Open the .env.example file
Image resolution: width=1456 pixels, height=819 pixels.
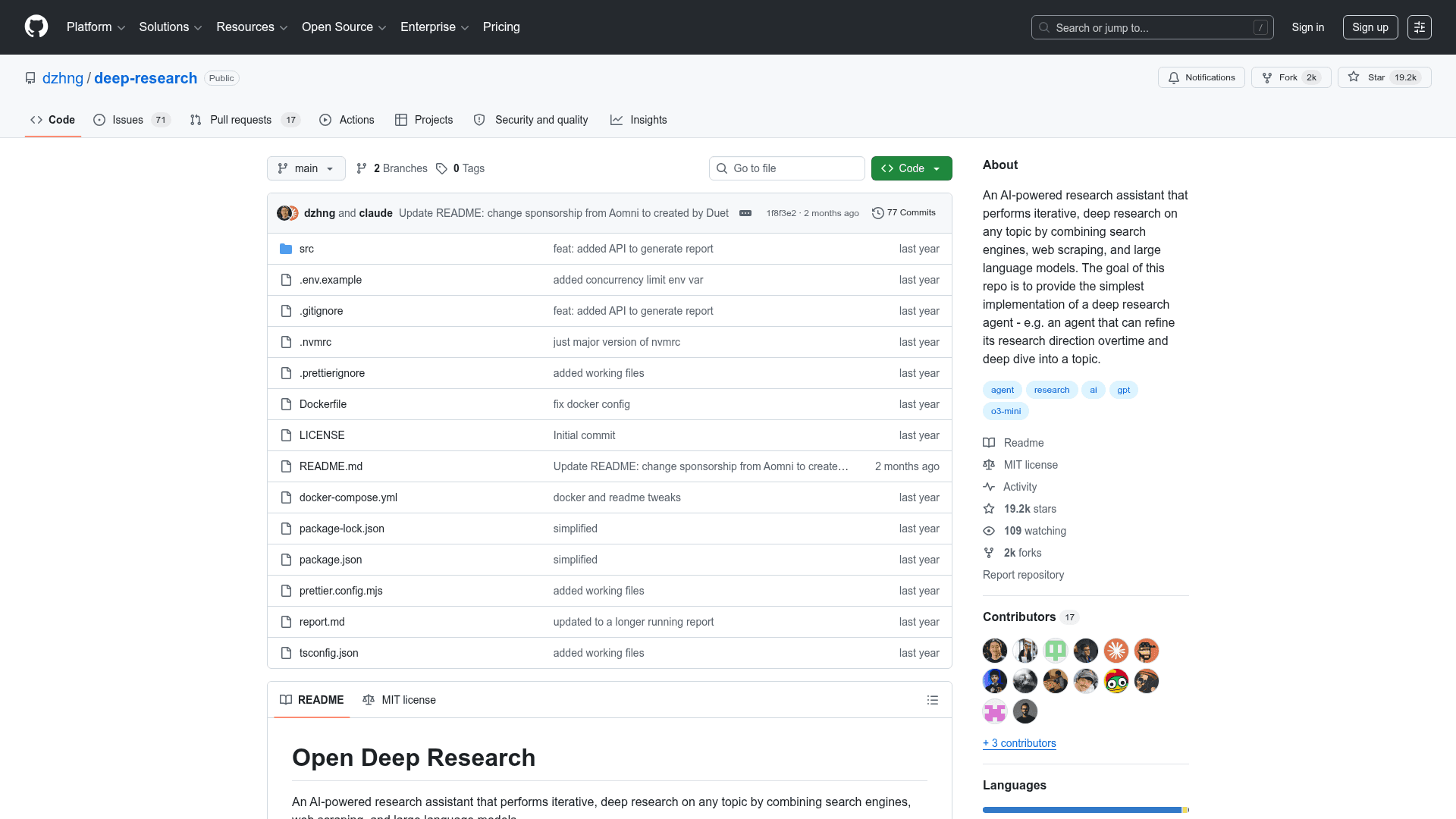pyautogui.click(x=331, y=280)
